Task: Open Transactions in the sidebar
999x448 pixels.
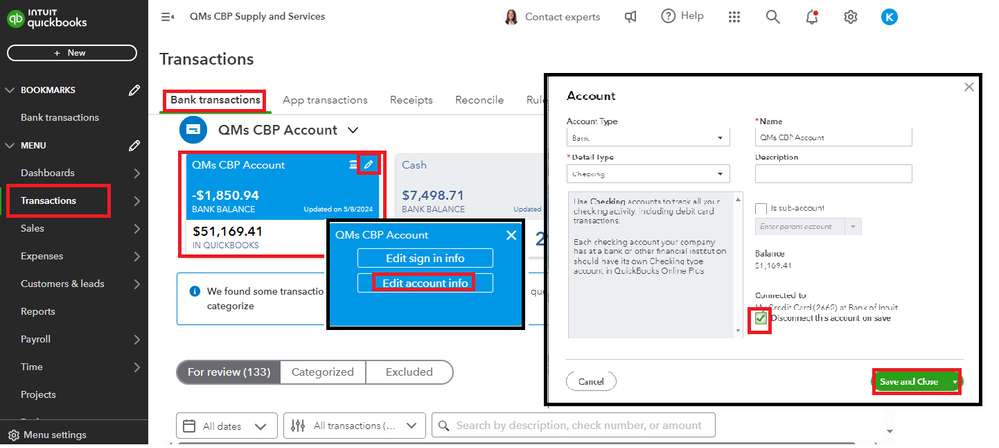Action: tap(48, 201)
